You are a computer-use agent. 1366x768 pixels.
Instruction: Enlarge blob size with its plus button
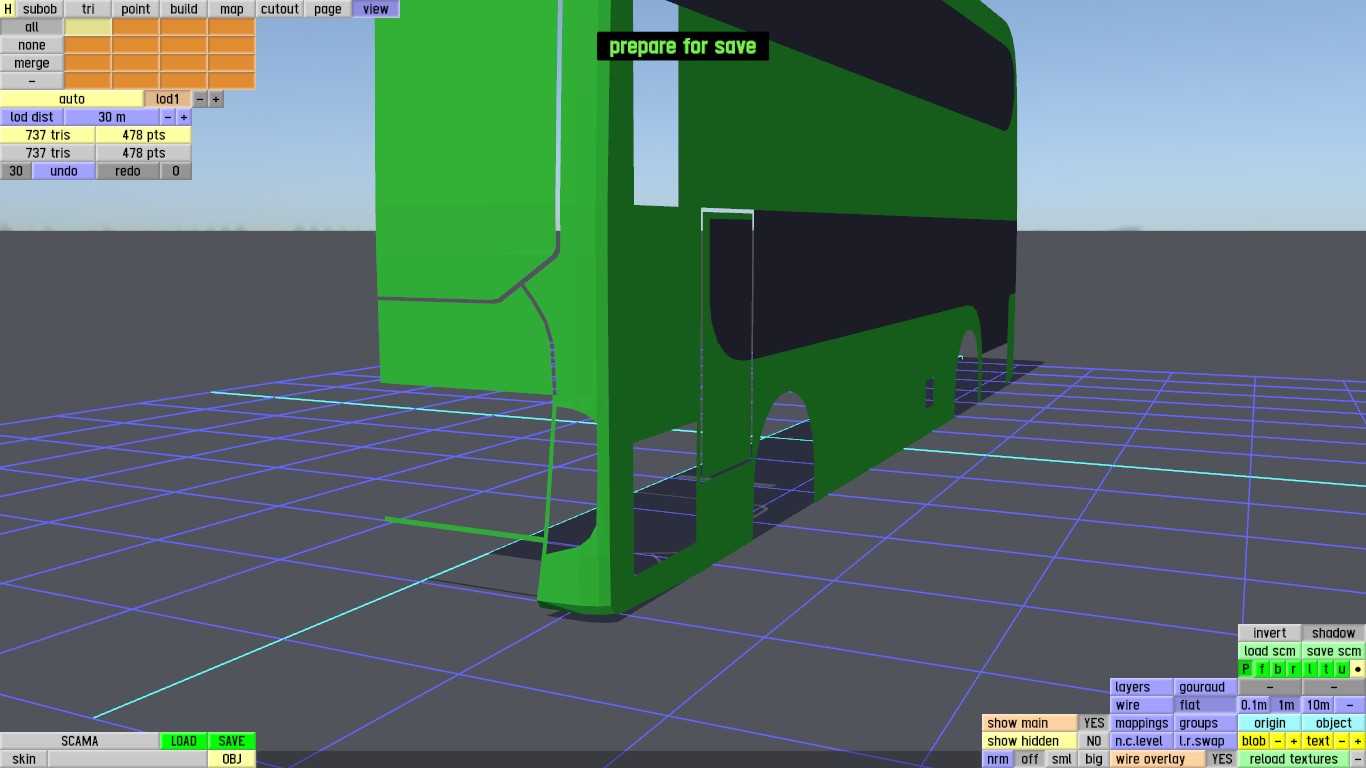[1294, 741]
